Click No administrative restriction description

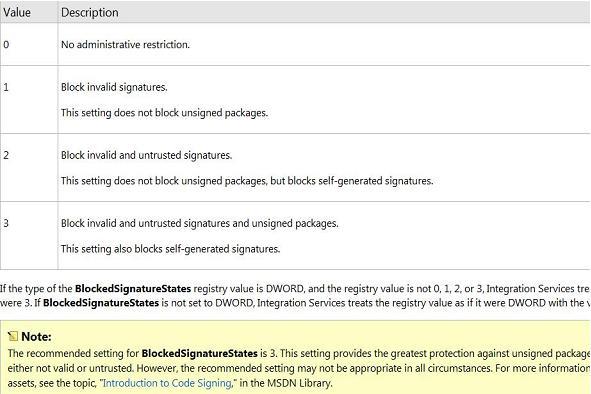pyautogui.click(x=125, y=44)
